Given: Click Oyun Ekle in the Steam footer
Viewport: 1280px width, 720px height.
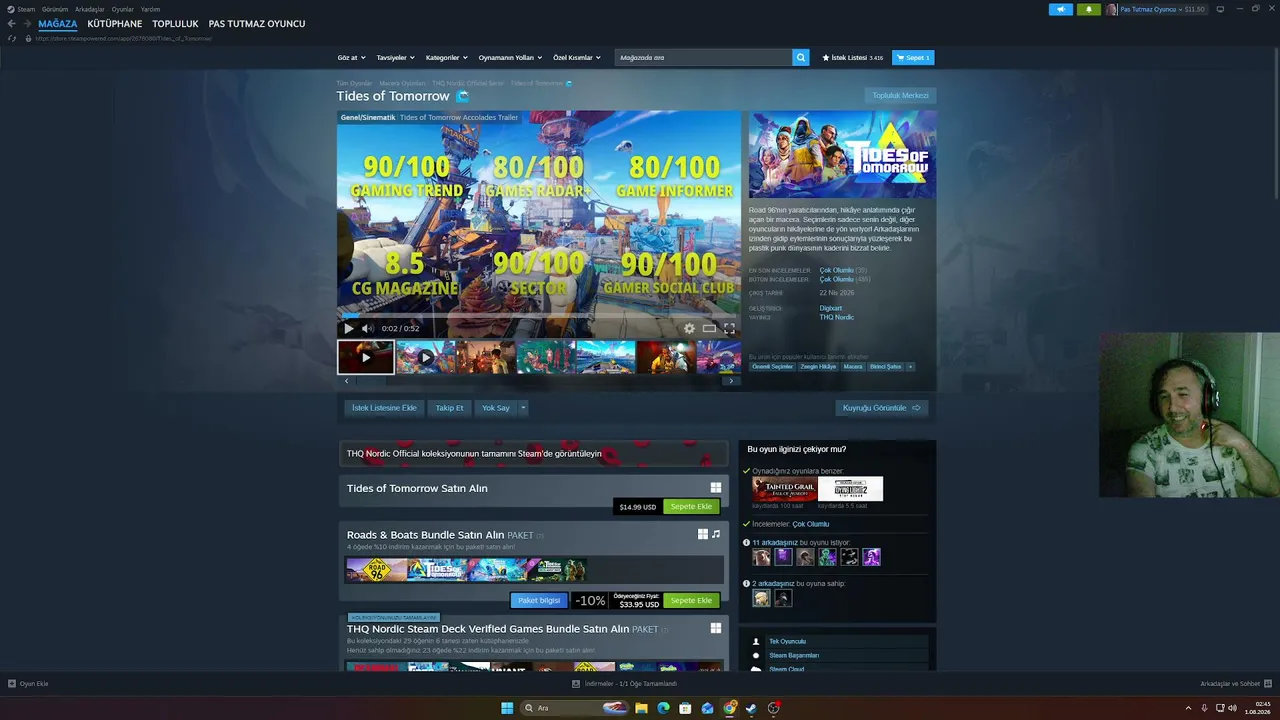Looking at the screenshot, I should coord(28,684).
